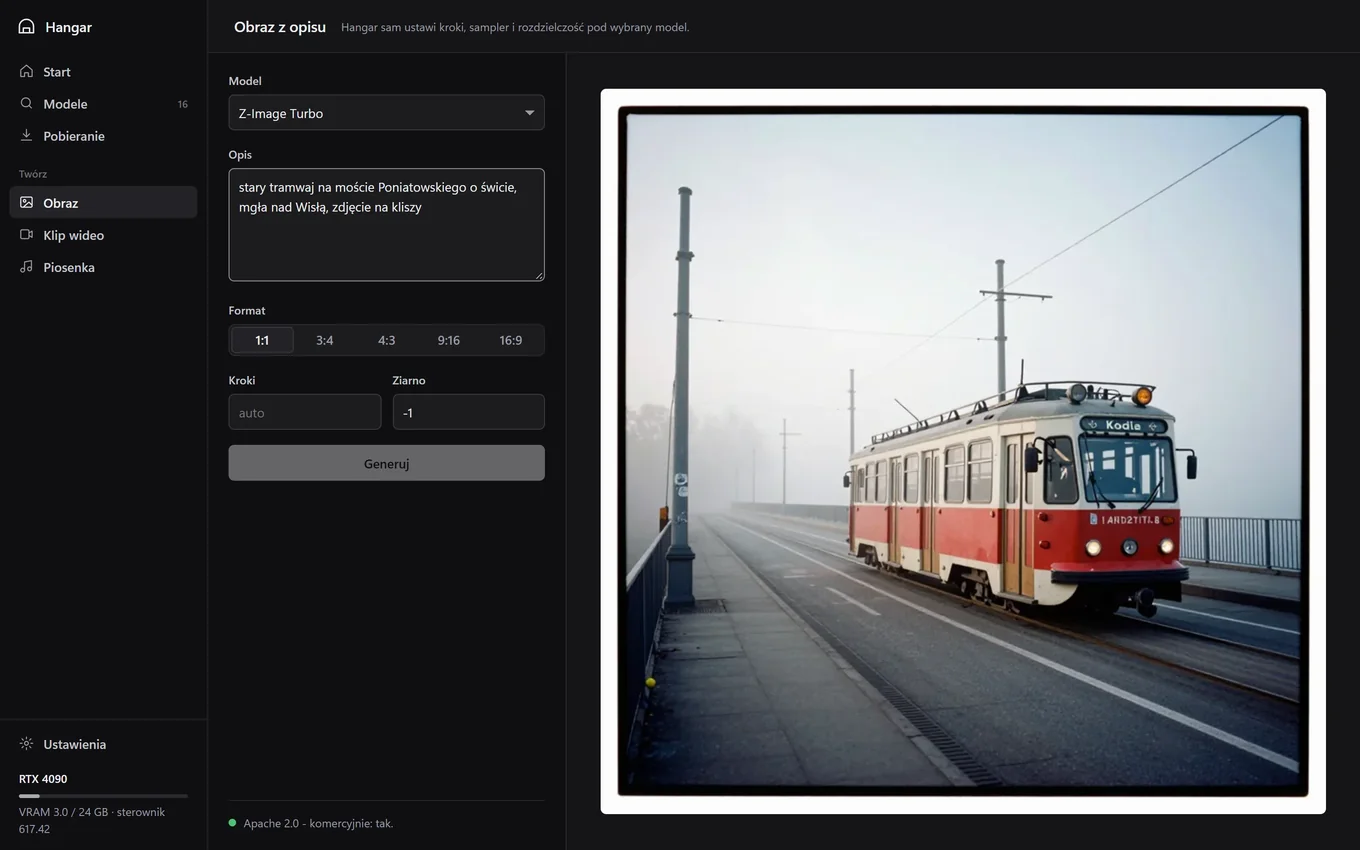Image resolution: width=1360 pixels, height=850 pixels.
Task: Pick the 16:9 format option
Action: [510, 340]
